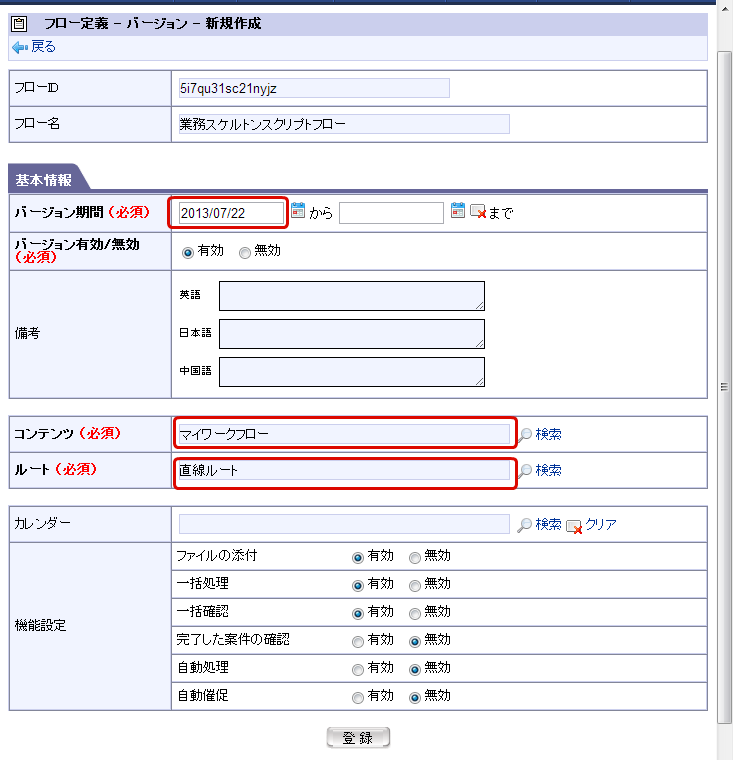Screen dimensions: 733x760
Task: Click the document icon beside the page title
Action: 19,24
